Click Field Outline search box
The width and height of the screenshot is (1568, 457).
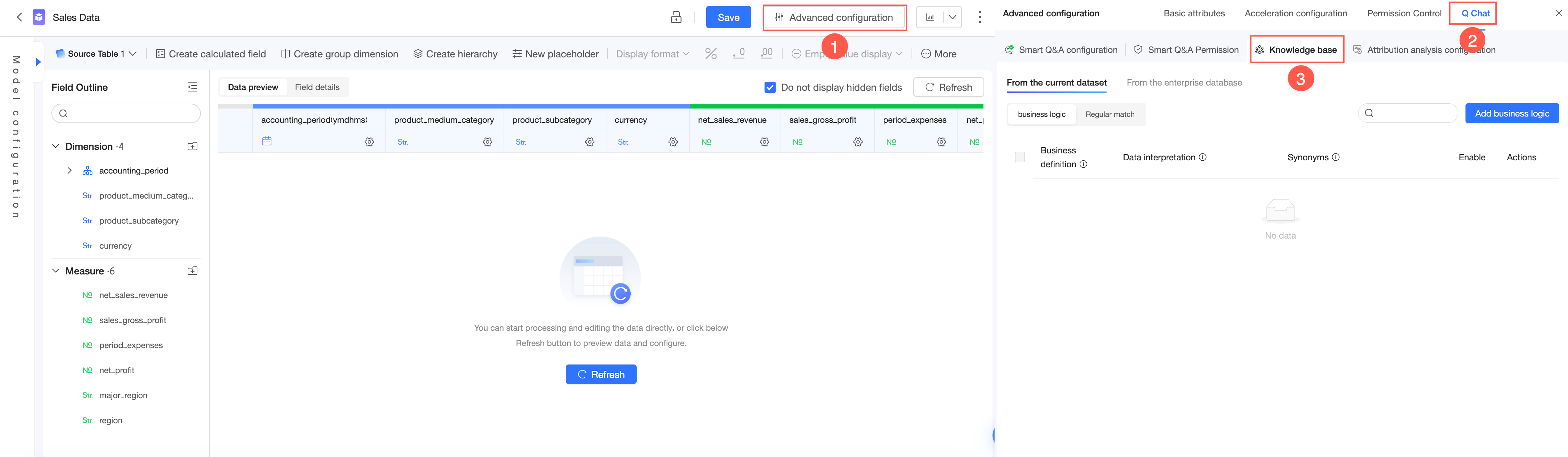[x=126, y=113]
